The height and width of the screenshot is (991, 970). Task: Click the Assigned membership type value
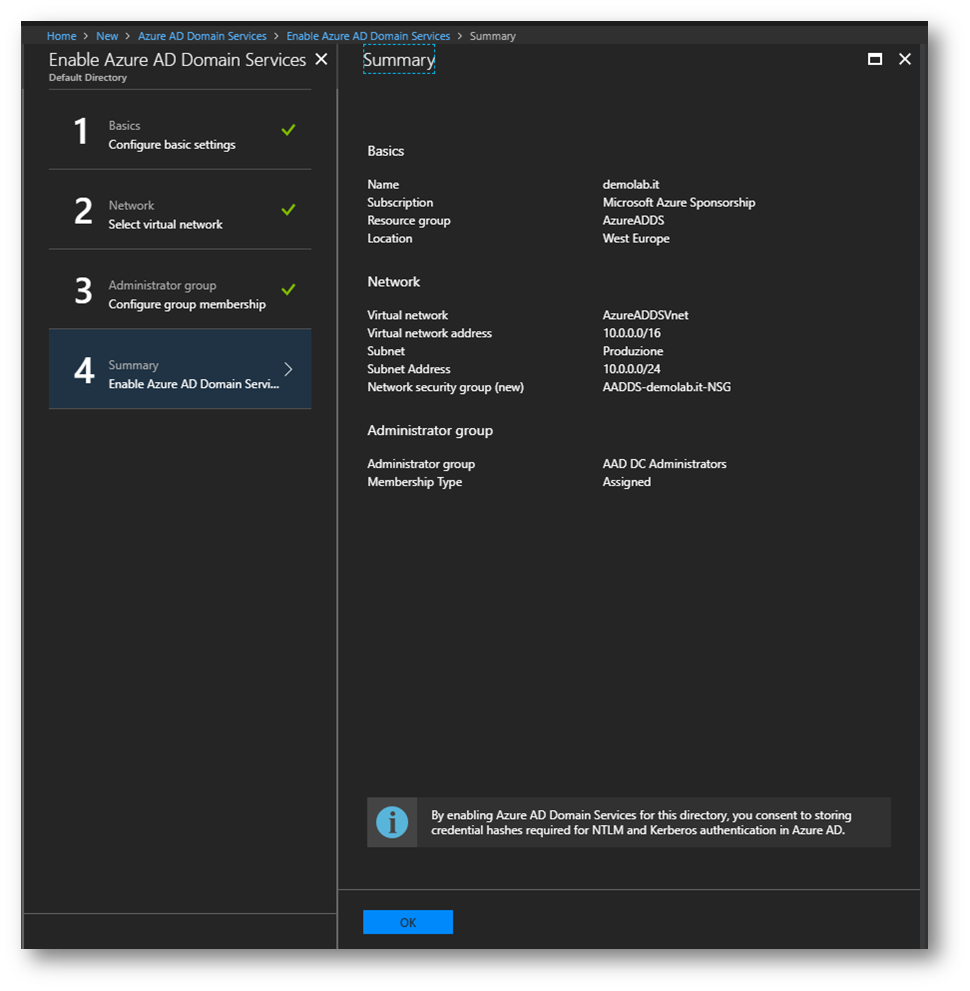point(626,482)
